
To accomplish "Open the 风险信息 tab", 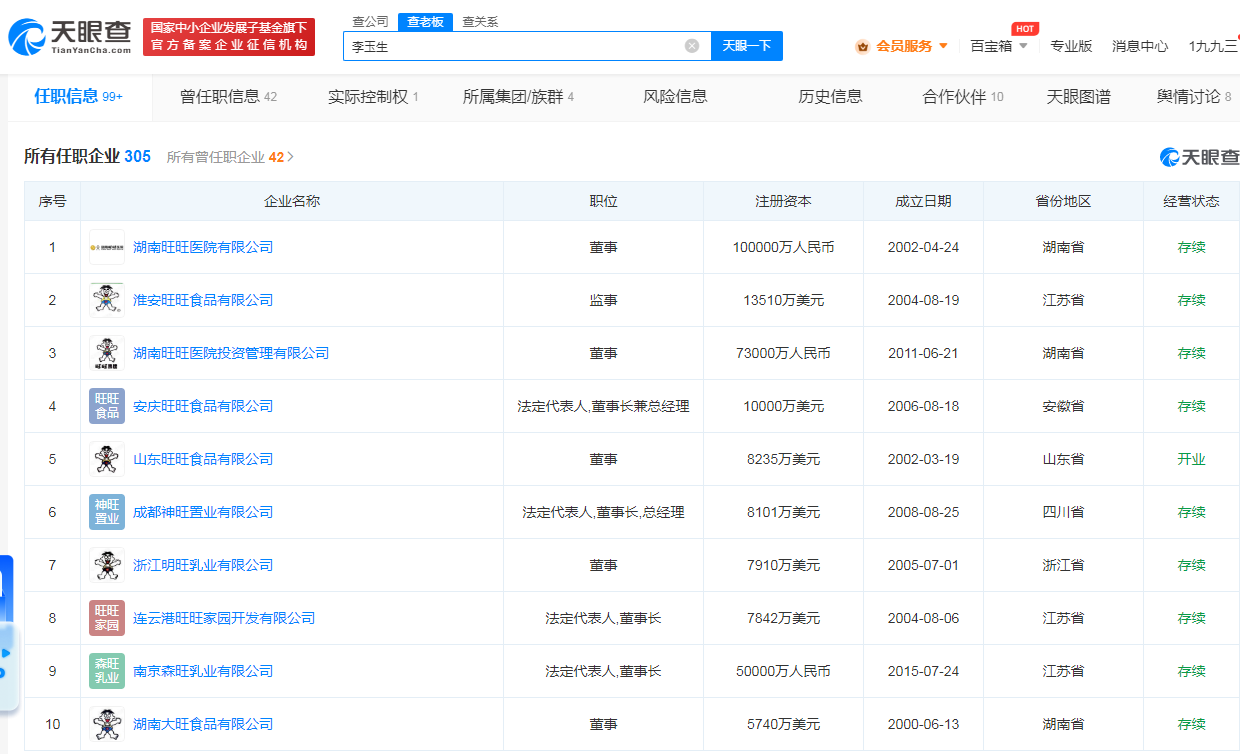I will pyautogui.click(x=675, y=97).
